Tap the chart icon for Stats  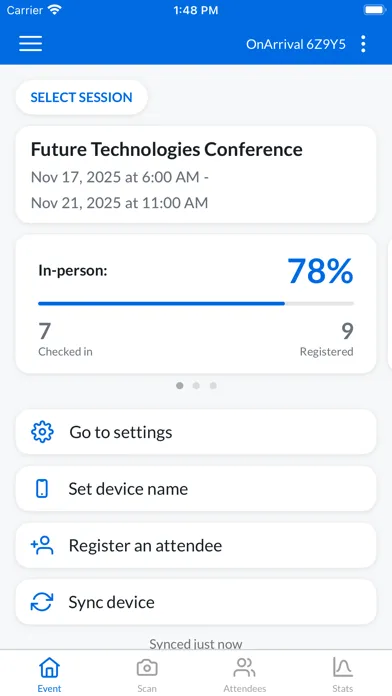point(343,667)
